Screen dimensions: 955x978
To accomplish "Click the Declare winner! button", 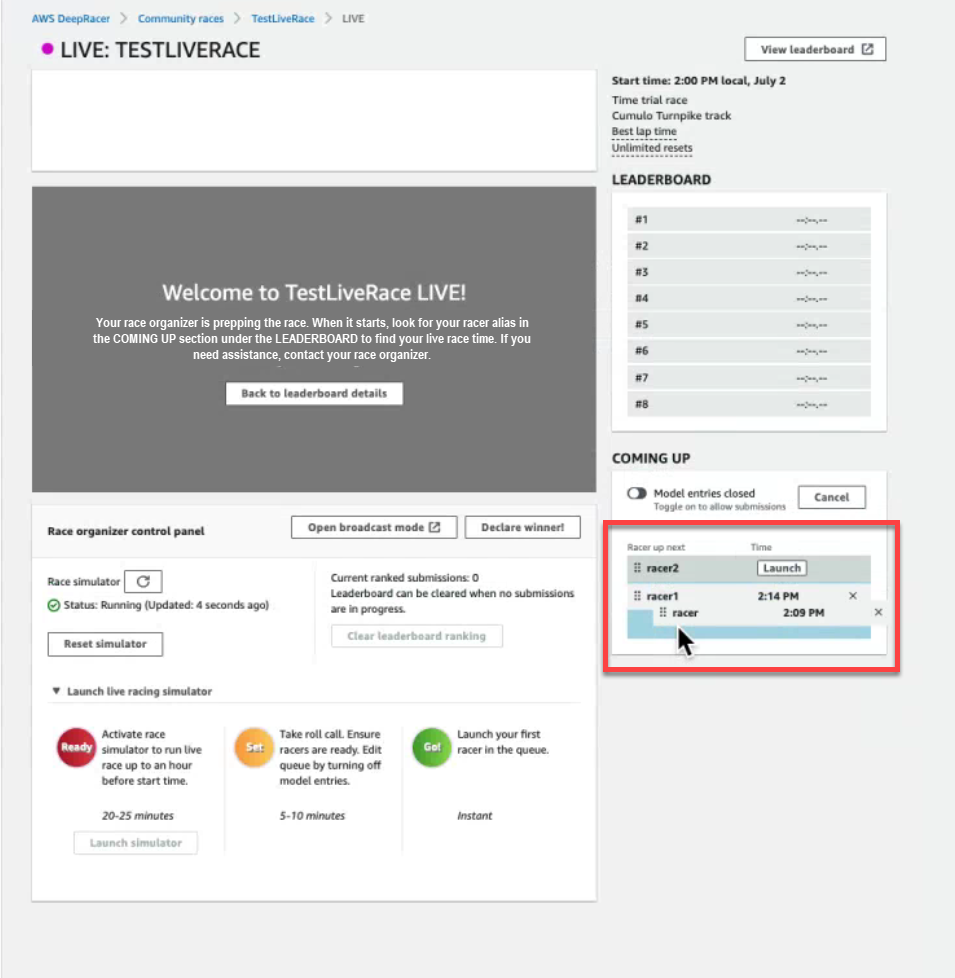I will tap(522, 527).
